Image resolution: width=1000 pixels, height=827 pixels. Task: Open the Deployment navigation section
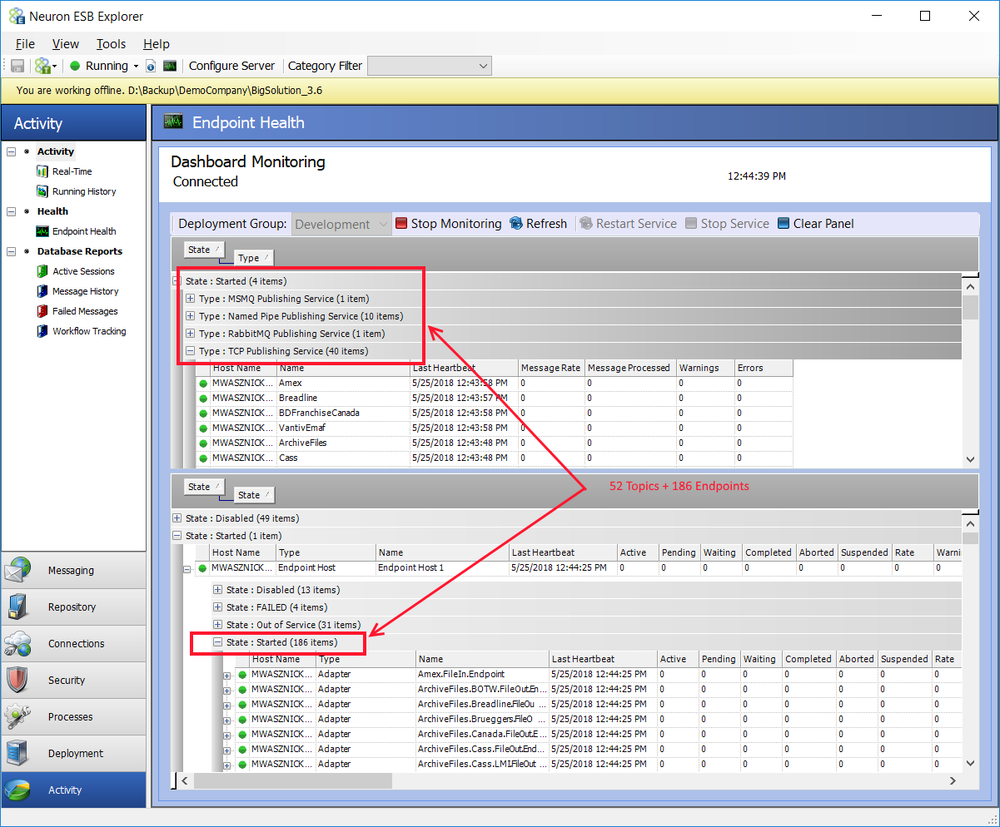[x=74, y=753]
